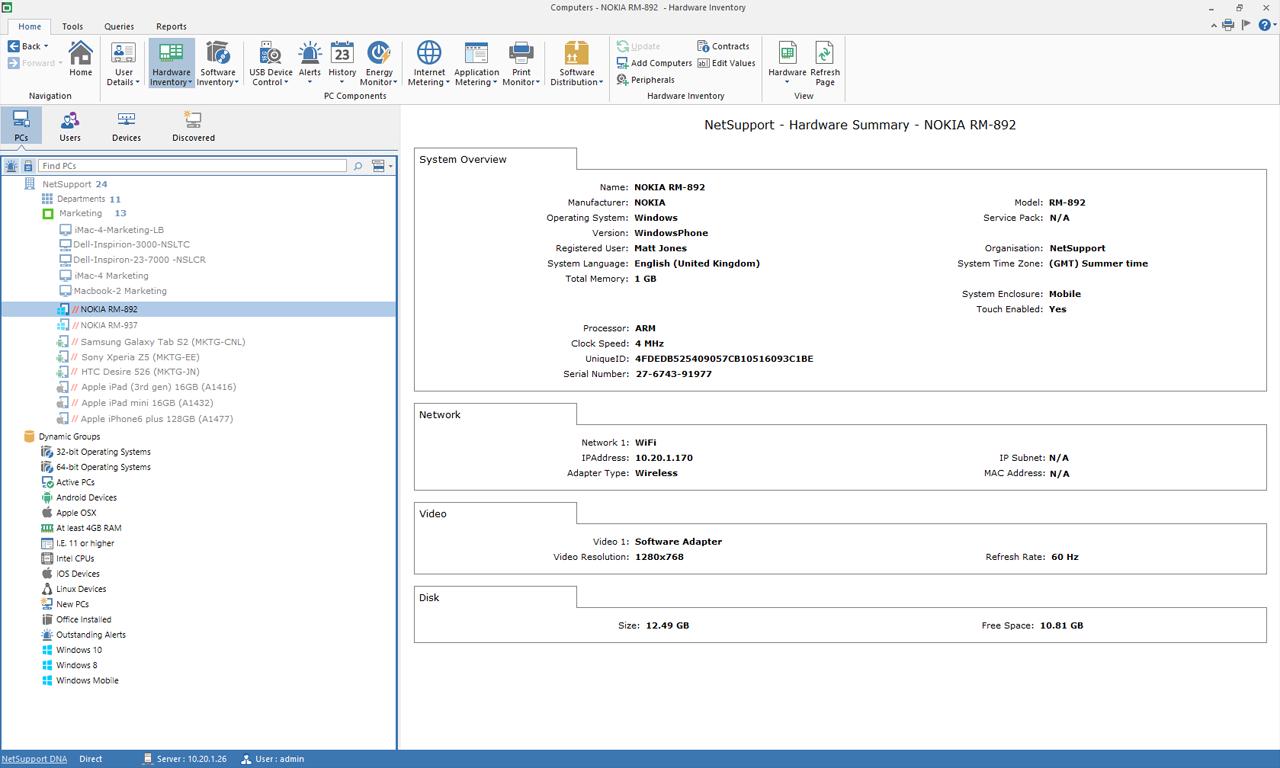Open Application Metering

click(477, 63)
